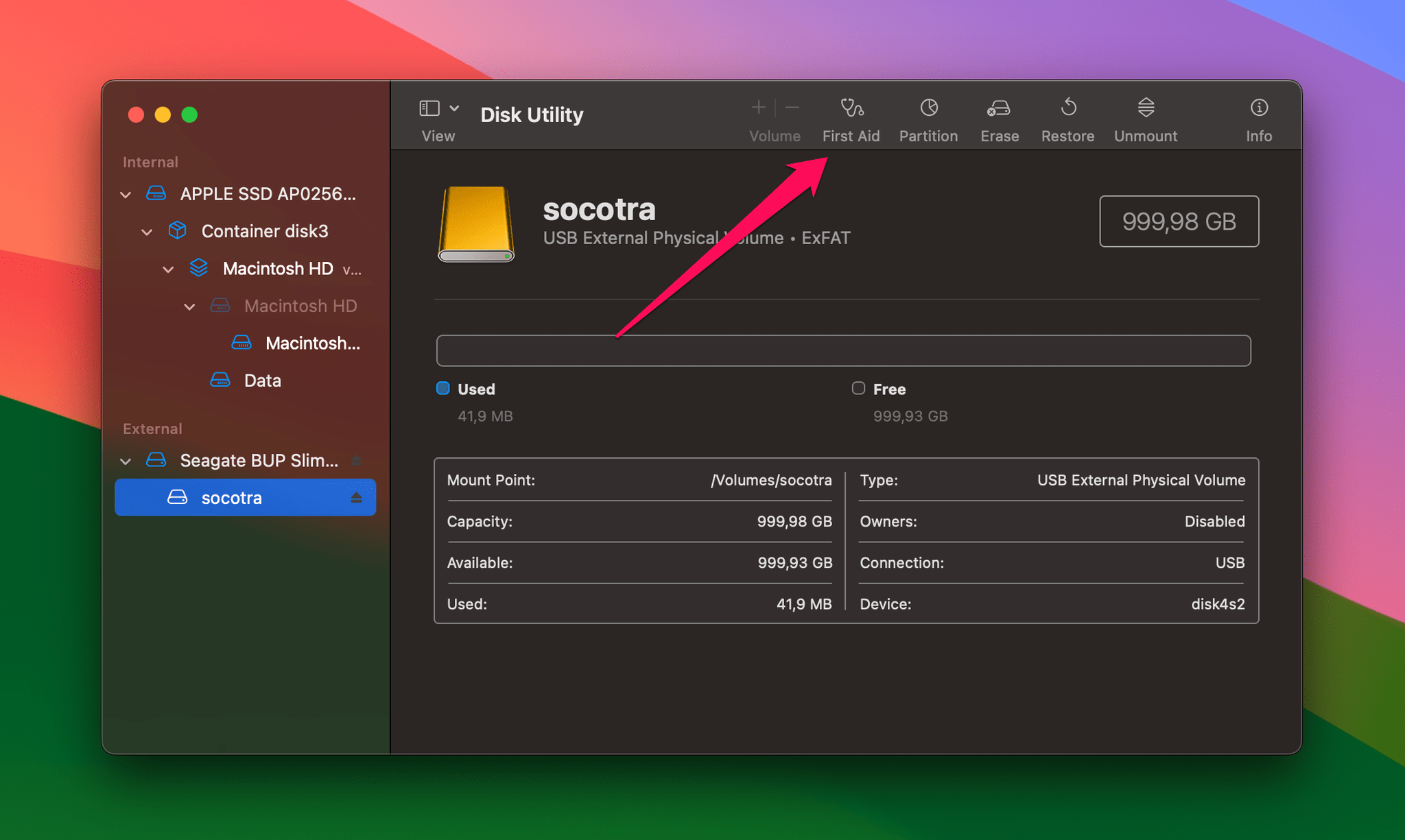Collapse the Seagate BUP Slim entry
Image resolution: width=1405 pixels, height=840 pixels.
pos(126,460)
